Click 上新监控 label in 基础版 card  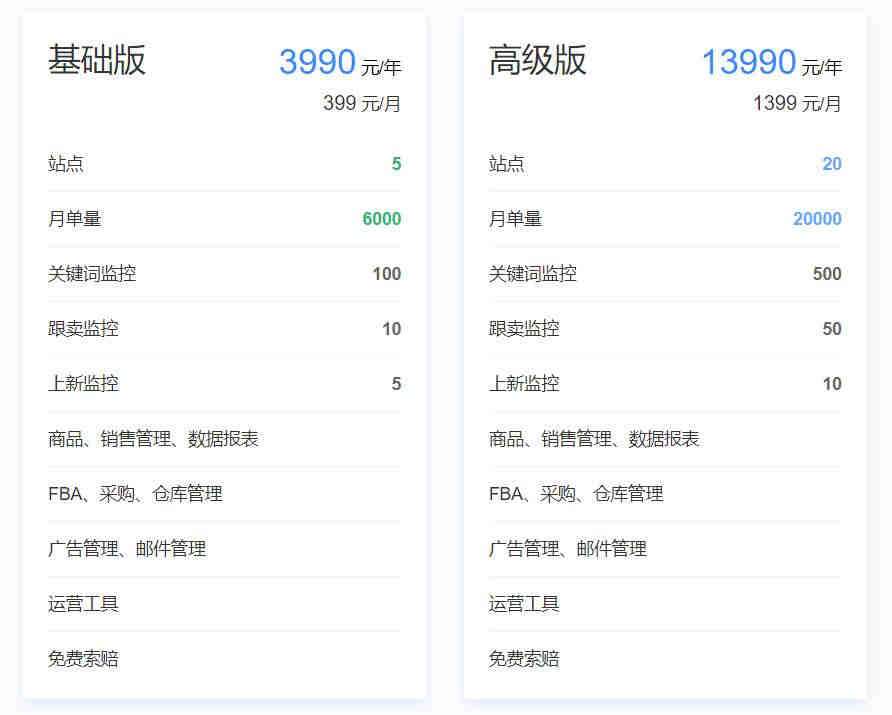(x=84, y=384)
